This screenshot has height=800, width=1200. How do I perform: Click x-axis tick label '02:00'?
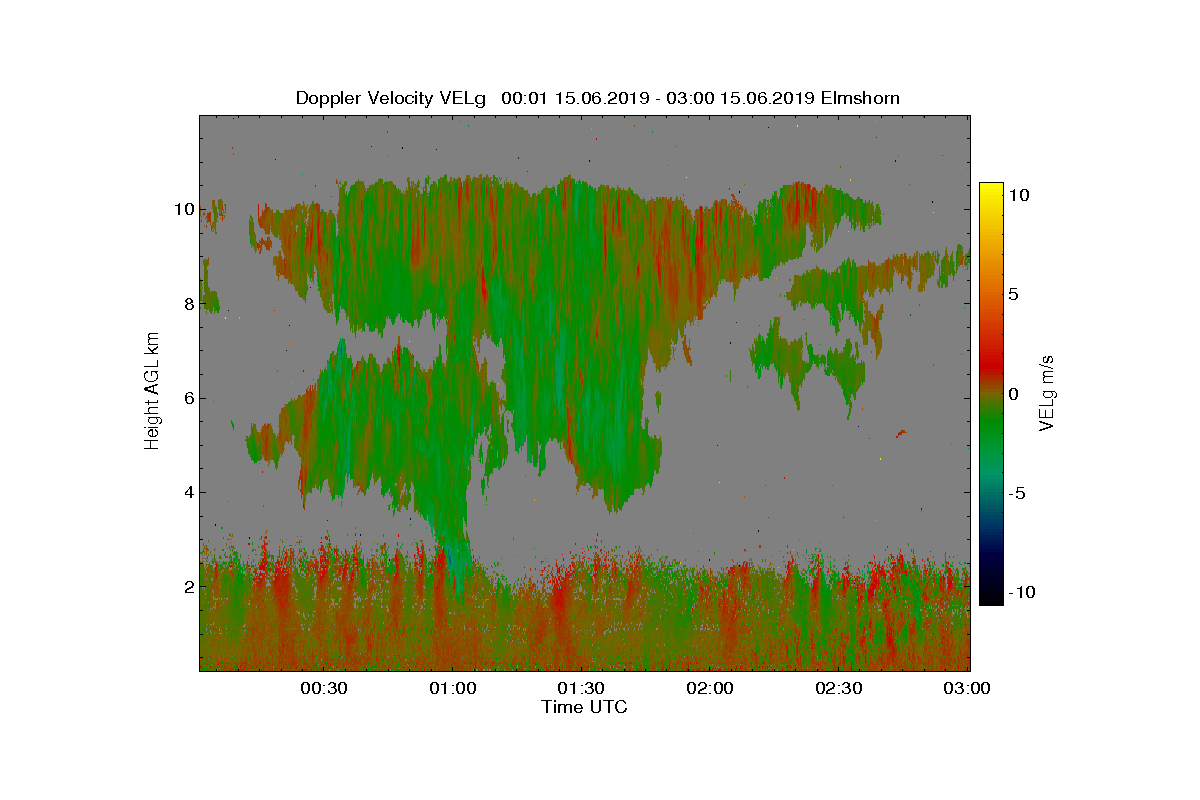[x=710, y=689]
